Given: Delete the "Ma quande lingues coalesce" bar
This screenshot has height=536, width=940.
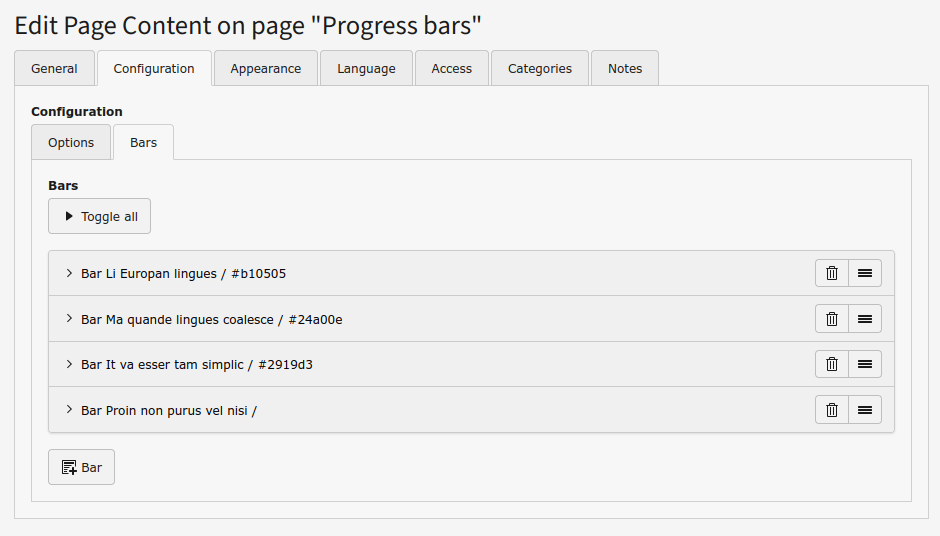Looking at the screenshot, I should [832, 319].
